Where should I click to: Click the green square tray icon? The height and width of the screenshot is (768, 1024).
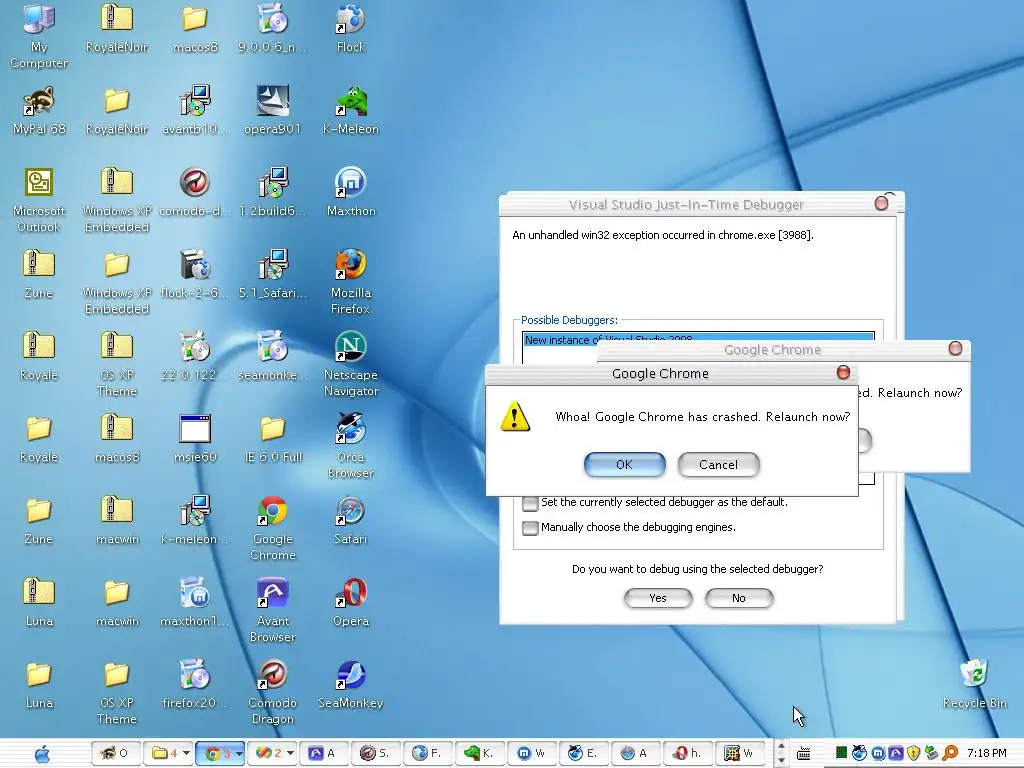841,754
